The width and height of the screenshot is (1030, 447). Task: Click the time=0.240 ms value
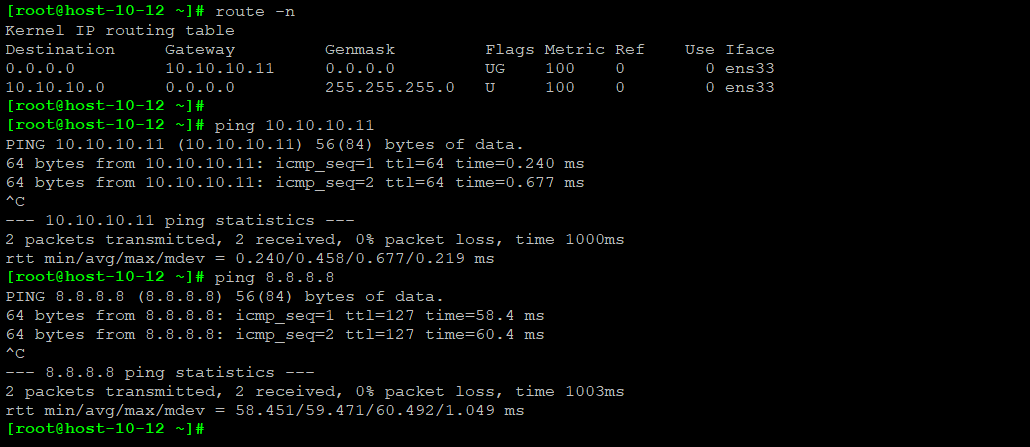(520, 163)
